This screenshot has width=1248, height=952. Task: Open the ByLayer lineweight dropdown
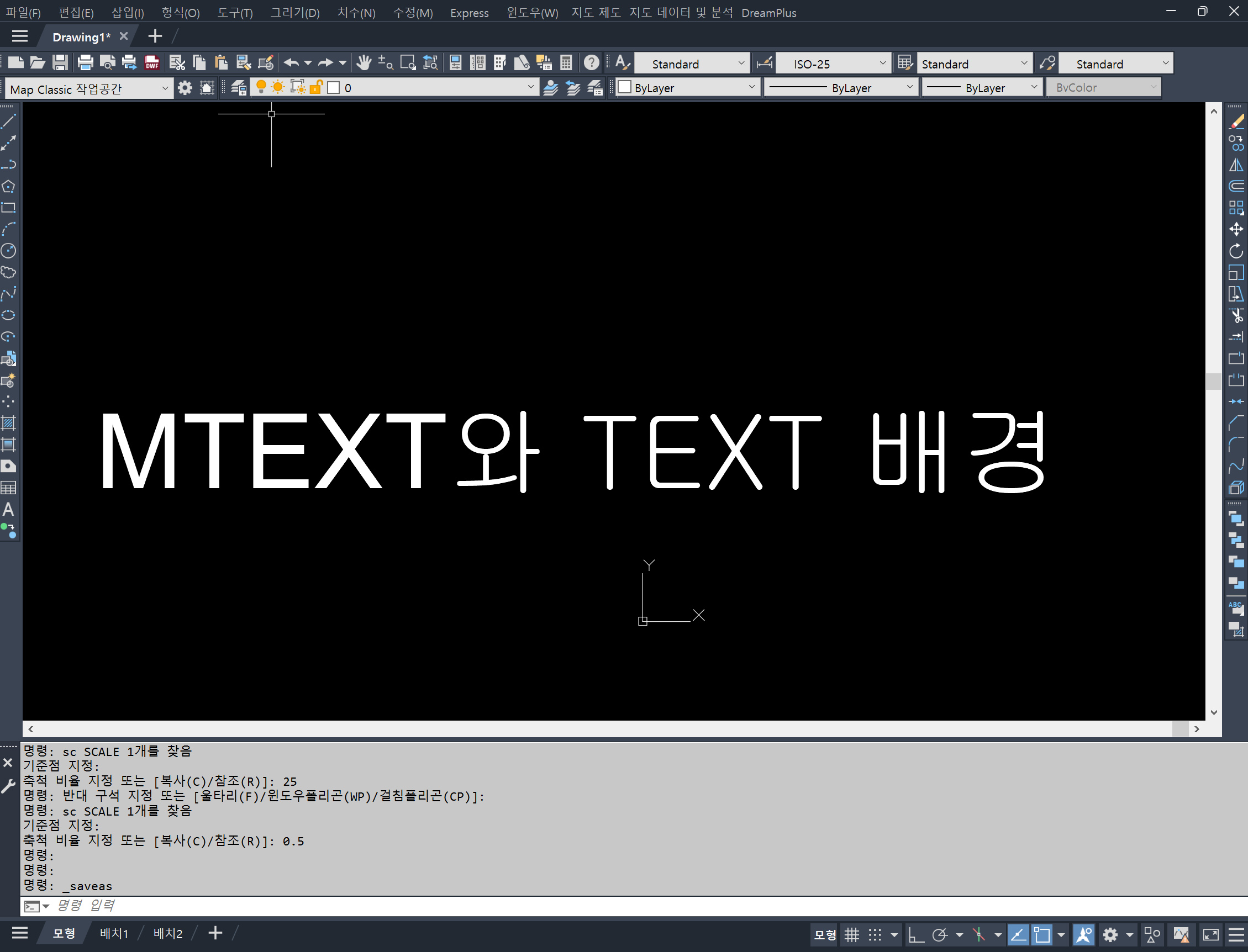[983, 88]
